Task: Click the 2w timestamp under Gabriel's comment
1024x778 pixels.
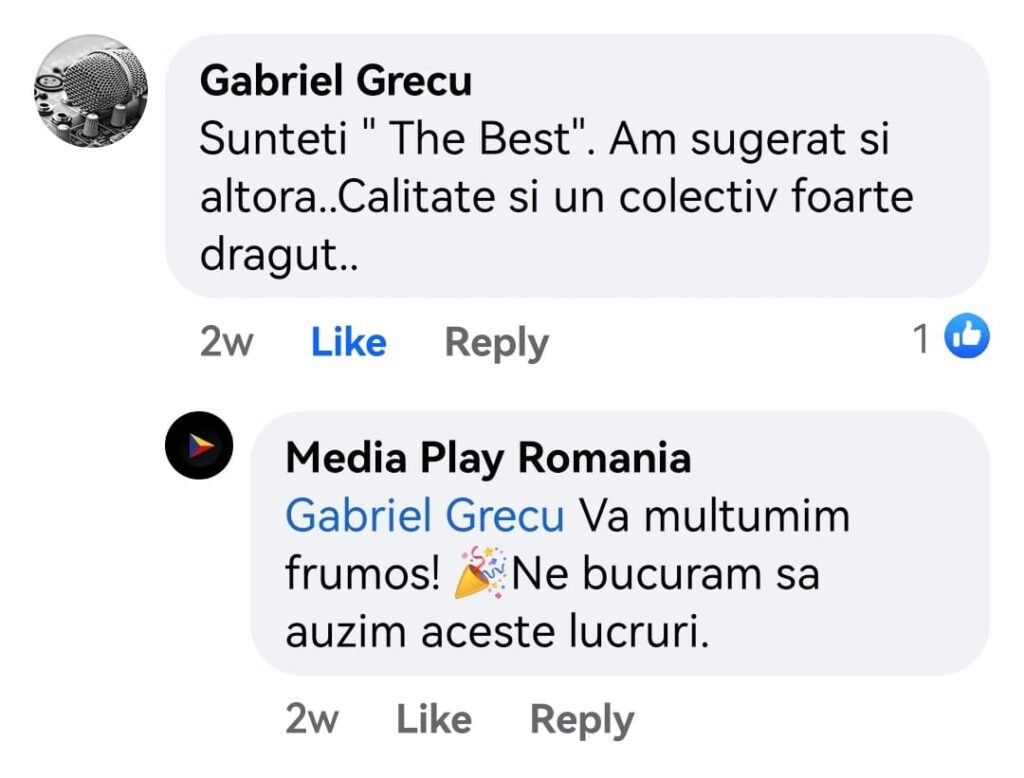Action: [226, 342]
